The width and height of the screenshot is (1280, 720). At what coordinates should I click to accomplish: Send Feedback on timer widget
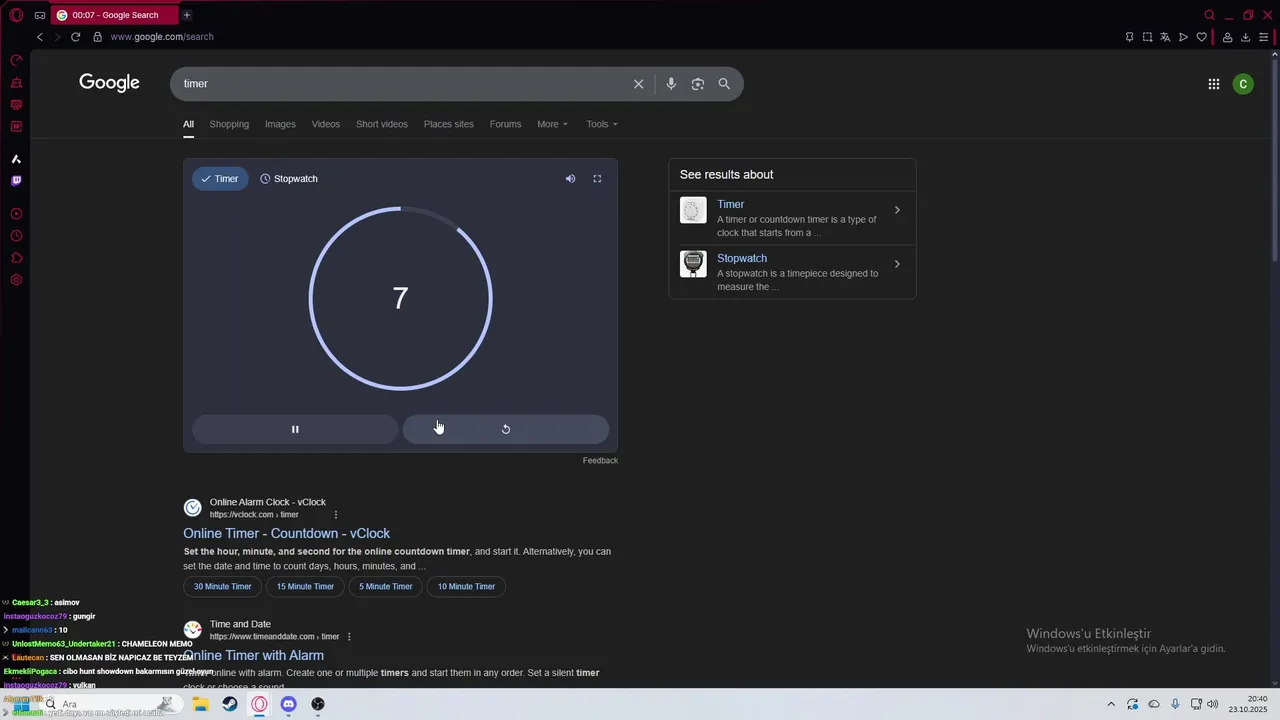coord(600,461)
